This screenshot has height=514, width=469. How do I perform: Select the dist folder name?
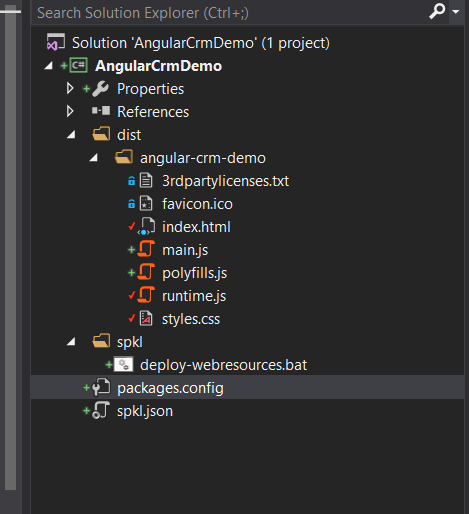point(129,135)
